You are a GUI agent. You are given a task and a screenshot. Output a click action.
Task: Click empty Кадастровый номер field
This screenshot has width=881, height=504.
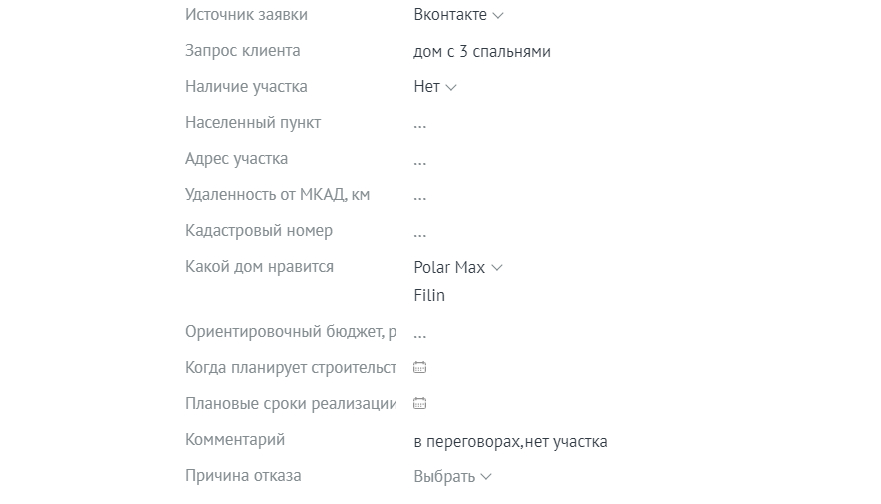pyautogui.click(x=420, y=232)
